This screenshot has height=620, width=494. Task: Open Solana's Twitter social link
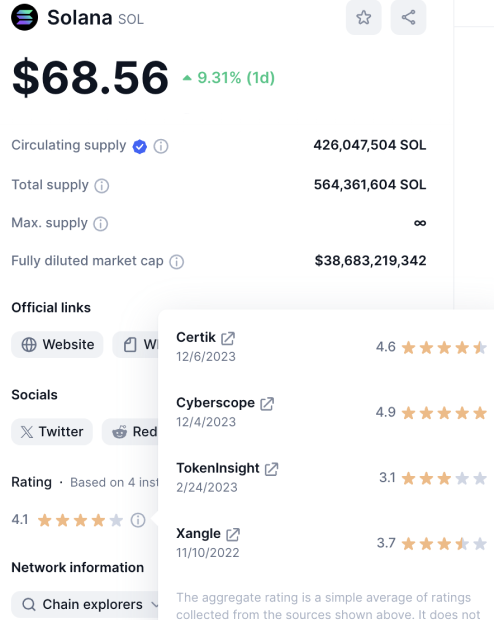point(52,432)
